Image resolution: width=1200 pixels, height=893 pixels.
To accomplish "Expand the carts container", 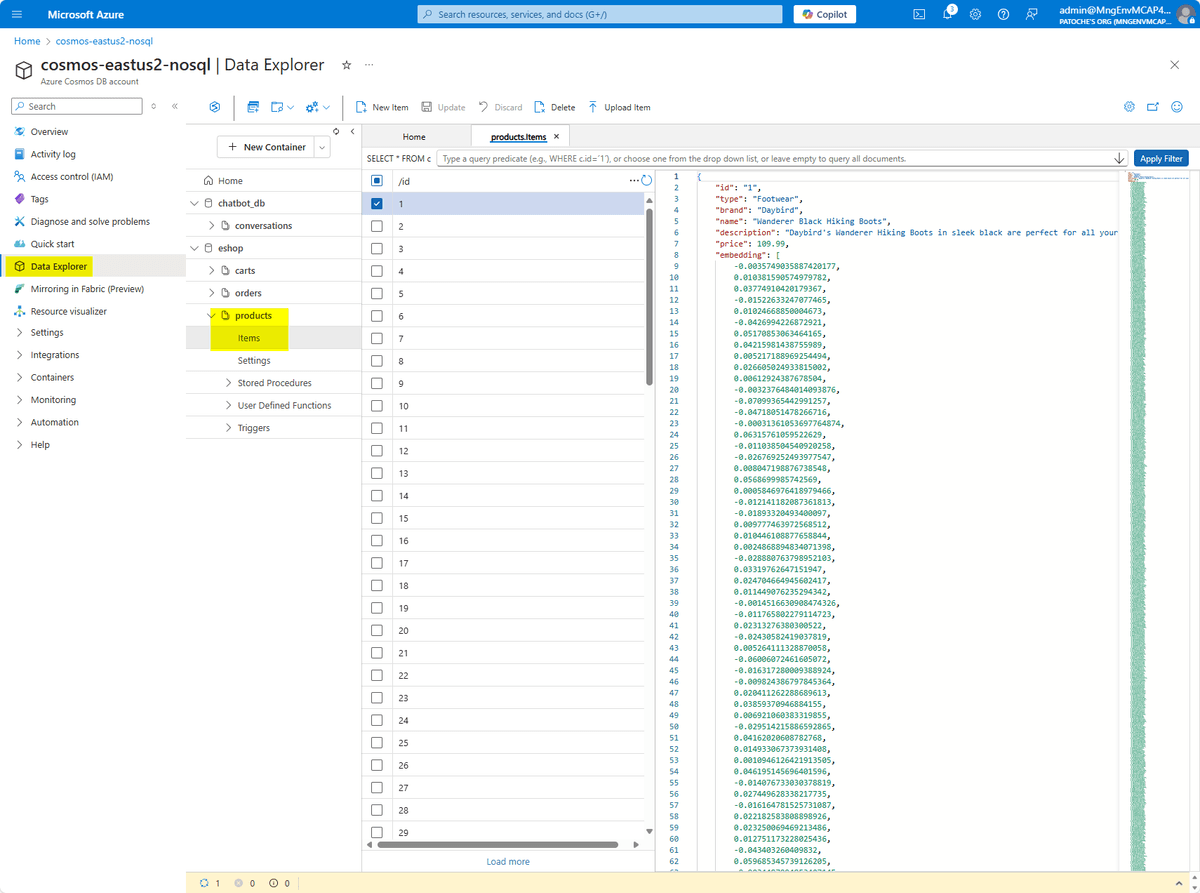I will tap(212, 271).
